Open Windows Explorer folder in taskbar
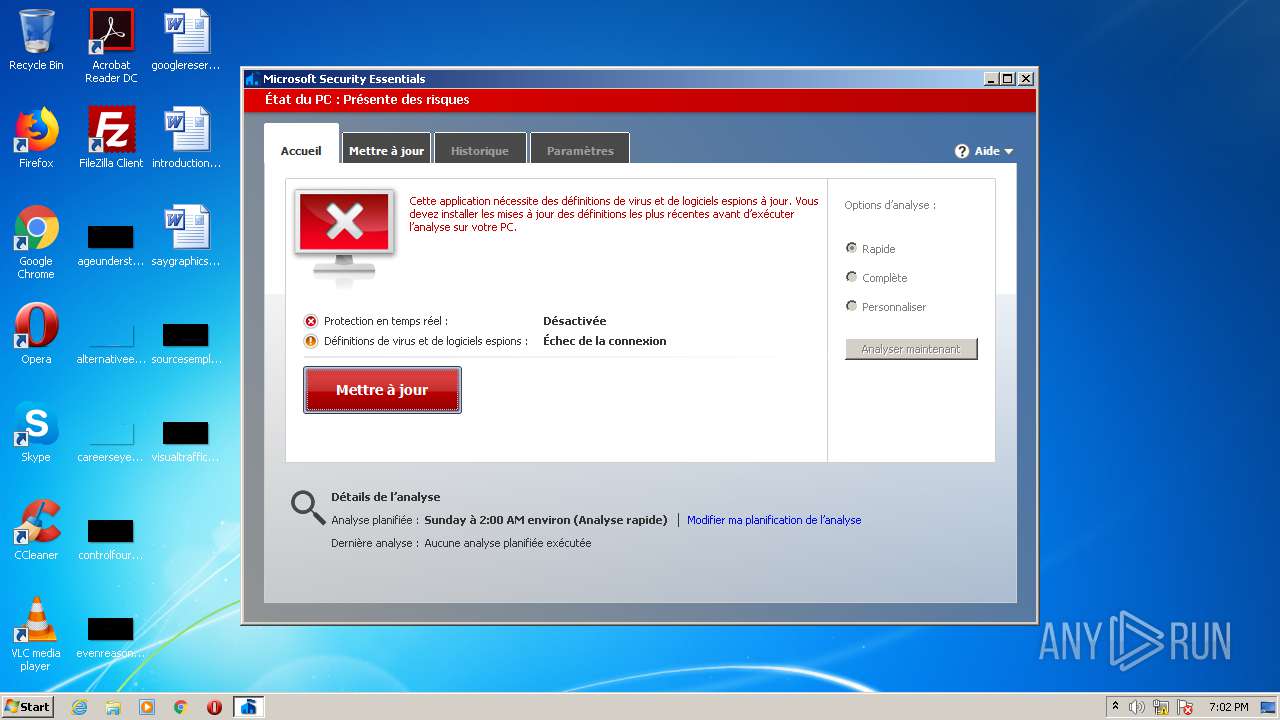1280x720 pixels. click(113, 707)
